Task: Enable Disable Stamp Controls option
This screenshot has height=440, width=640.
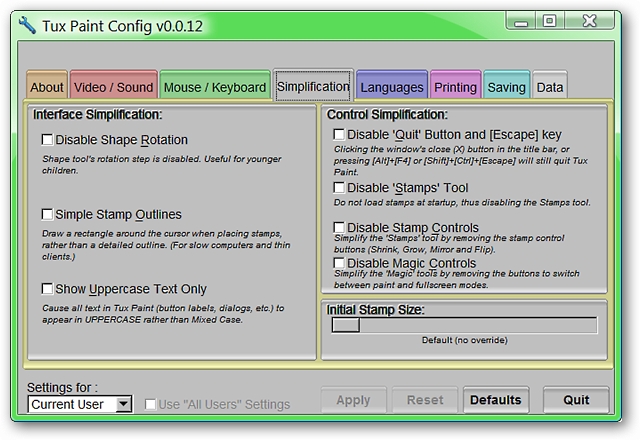Action: pyautogui.click(x=339, y=227)
